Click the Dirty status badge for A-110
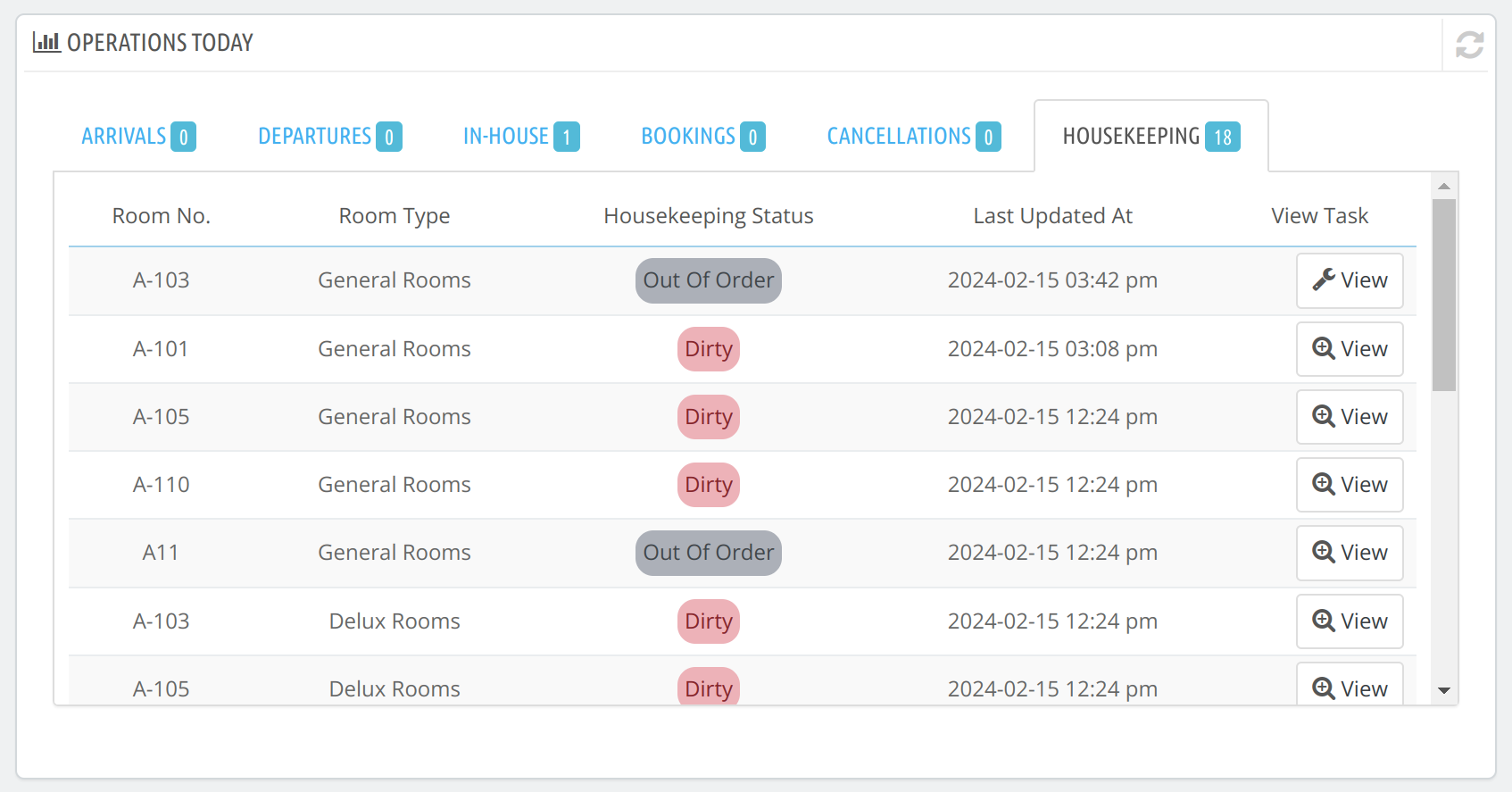The image size is (1512, 792). [x=709, y=485]
